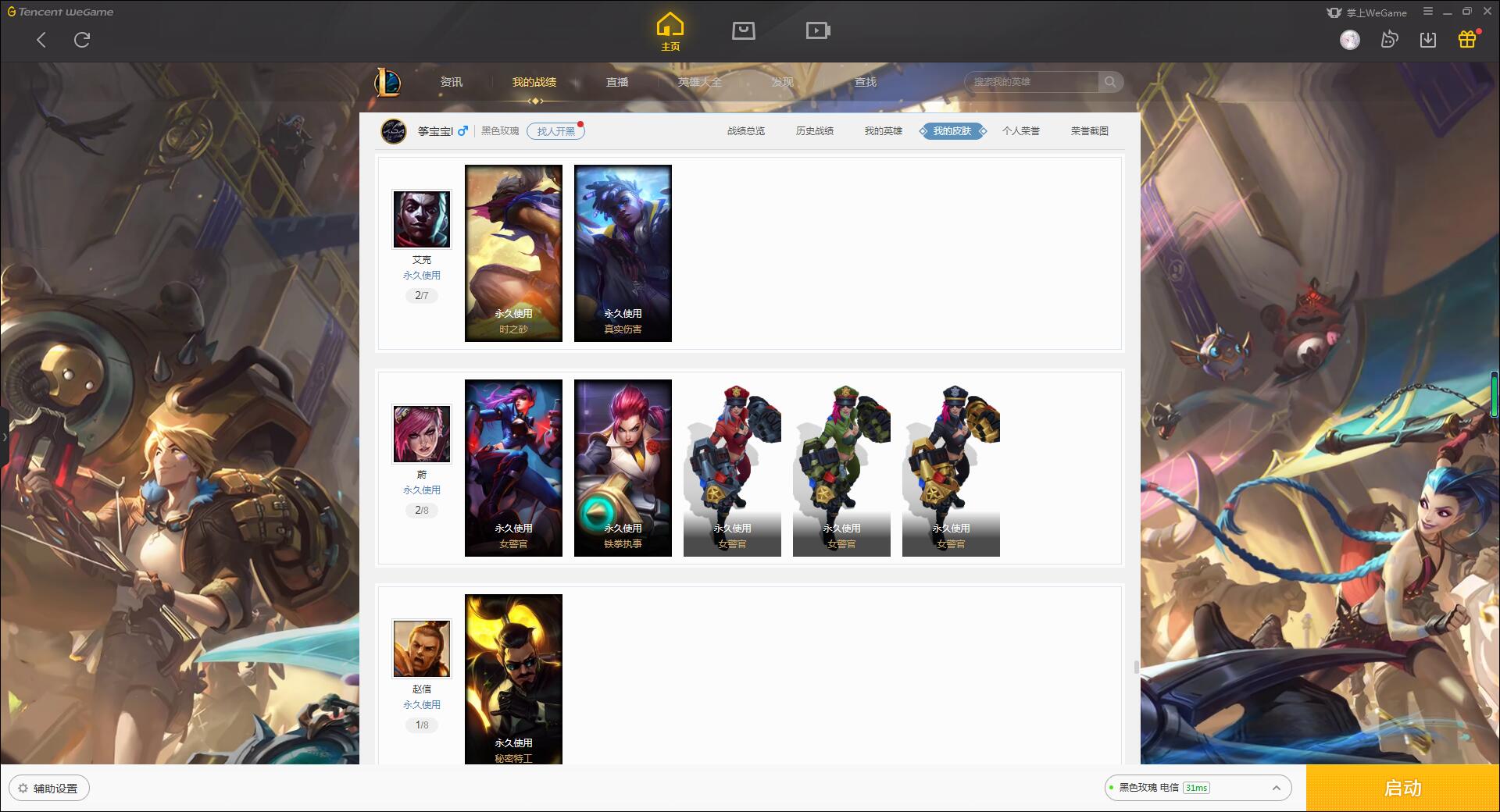1500x812 pixels.
Task: Open the hamburger menu icon
Action: pos(1428,12)
